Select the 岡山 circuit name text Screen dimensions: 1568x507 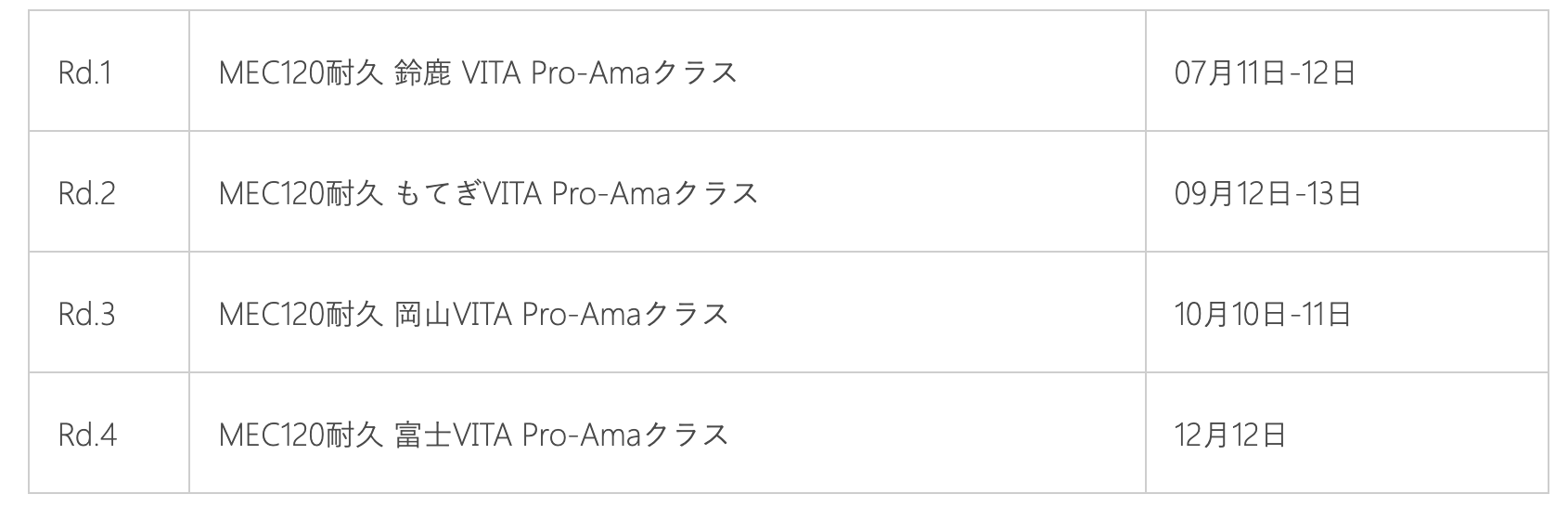(x=422, y=314)
